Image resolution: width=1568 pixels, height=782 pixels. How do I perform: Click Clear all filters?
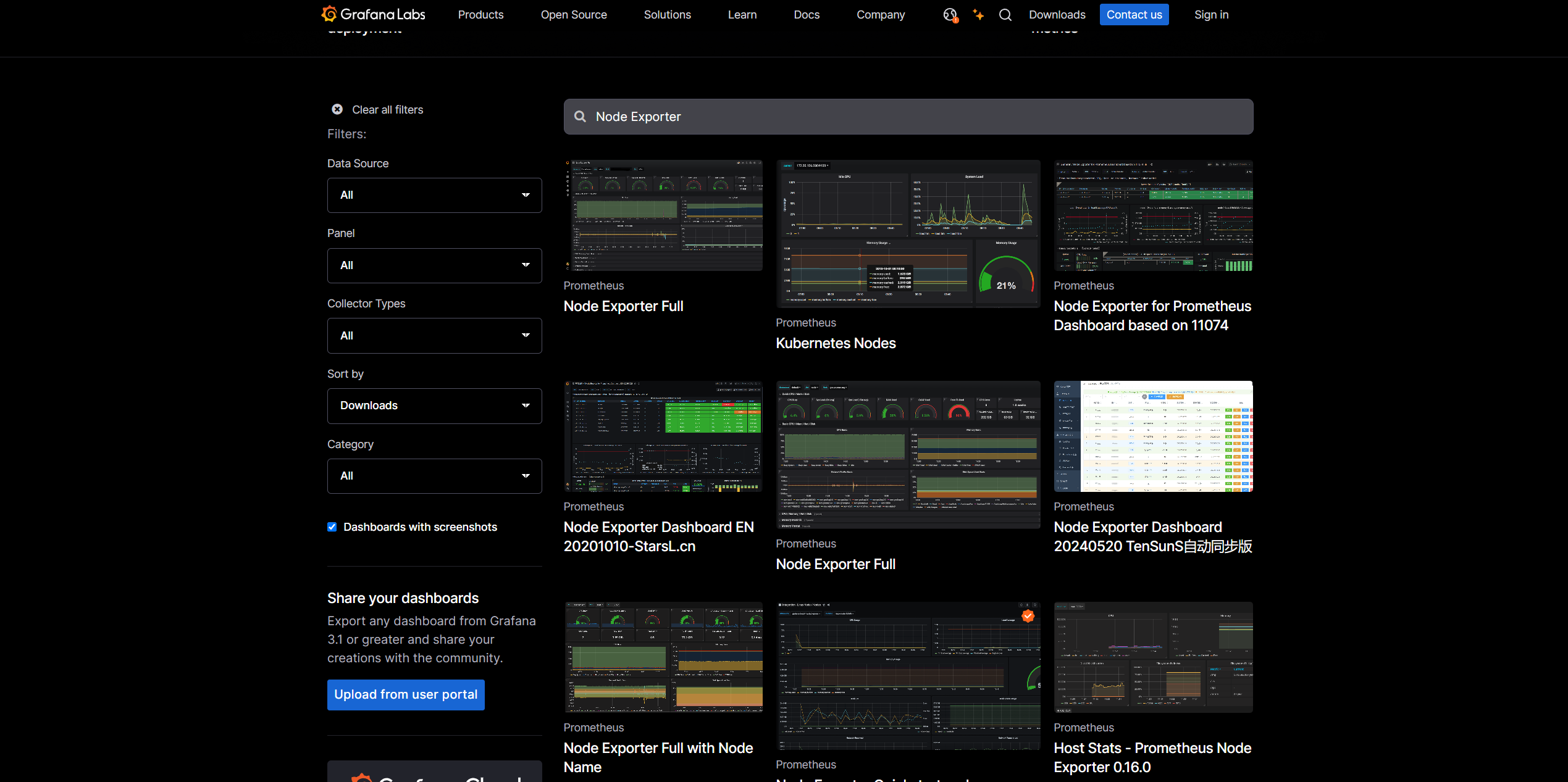tap(387, 109)
